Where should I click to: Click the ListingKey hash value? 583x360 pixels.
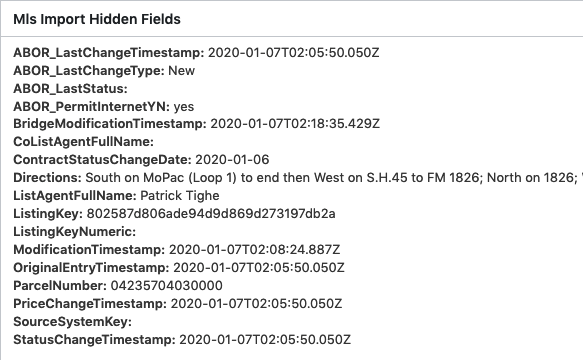(211, 214)
